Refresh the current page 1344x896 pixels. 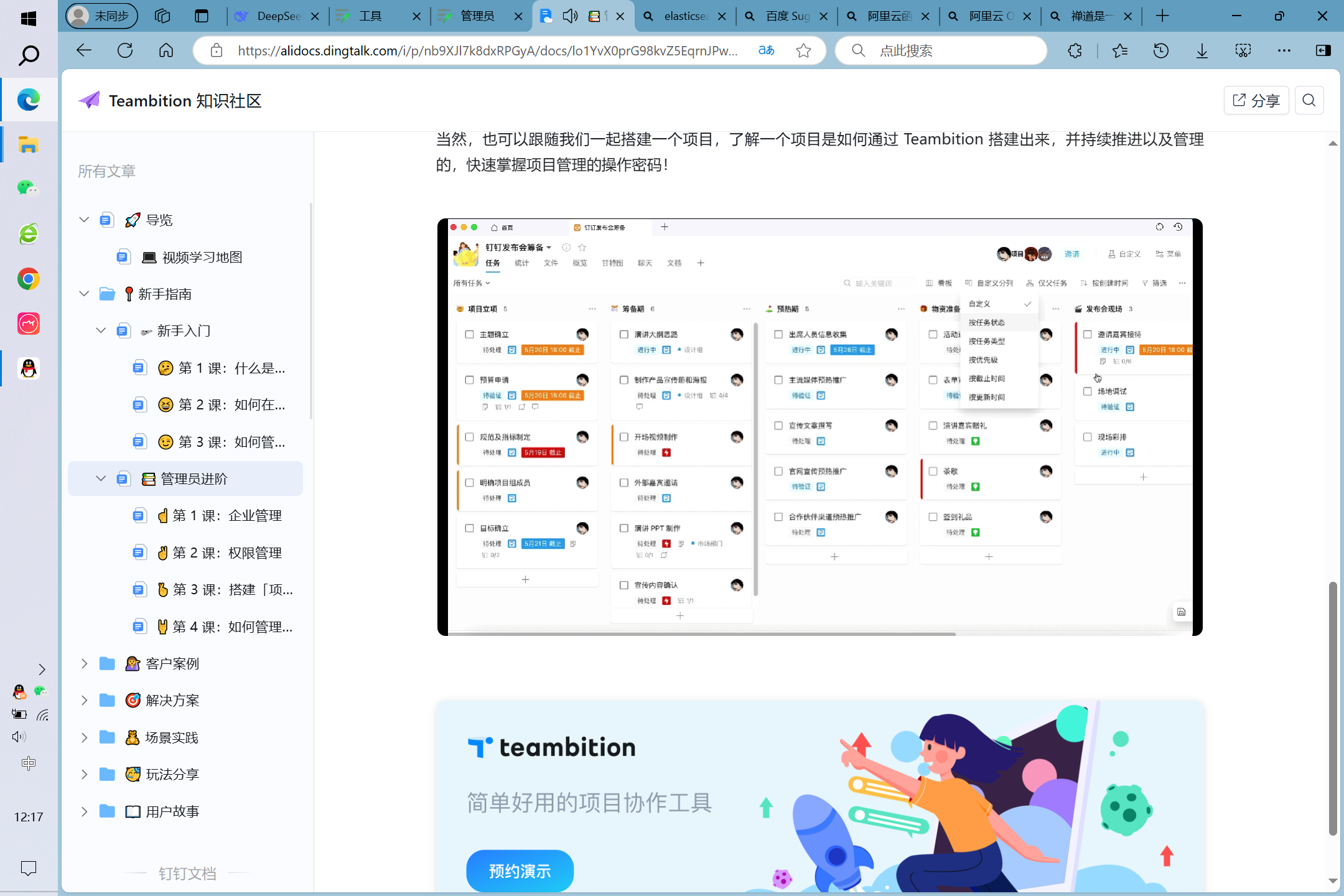125,50
